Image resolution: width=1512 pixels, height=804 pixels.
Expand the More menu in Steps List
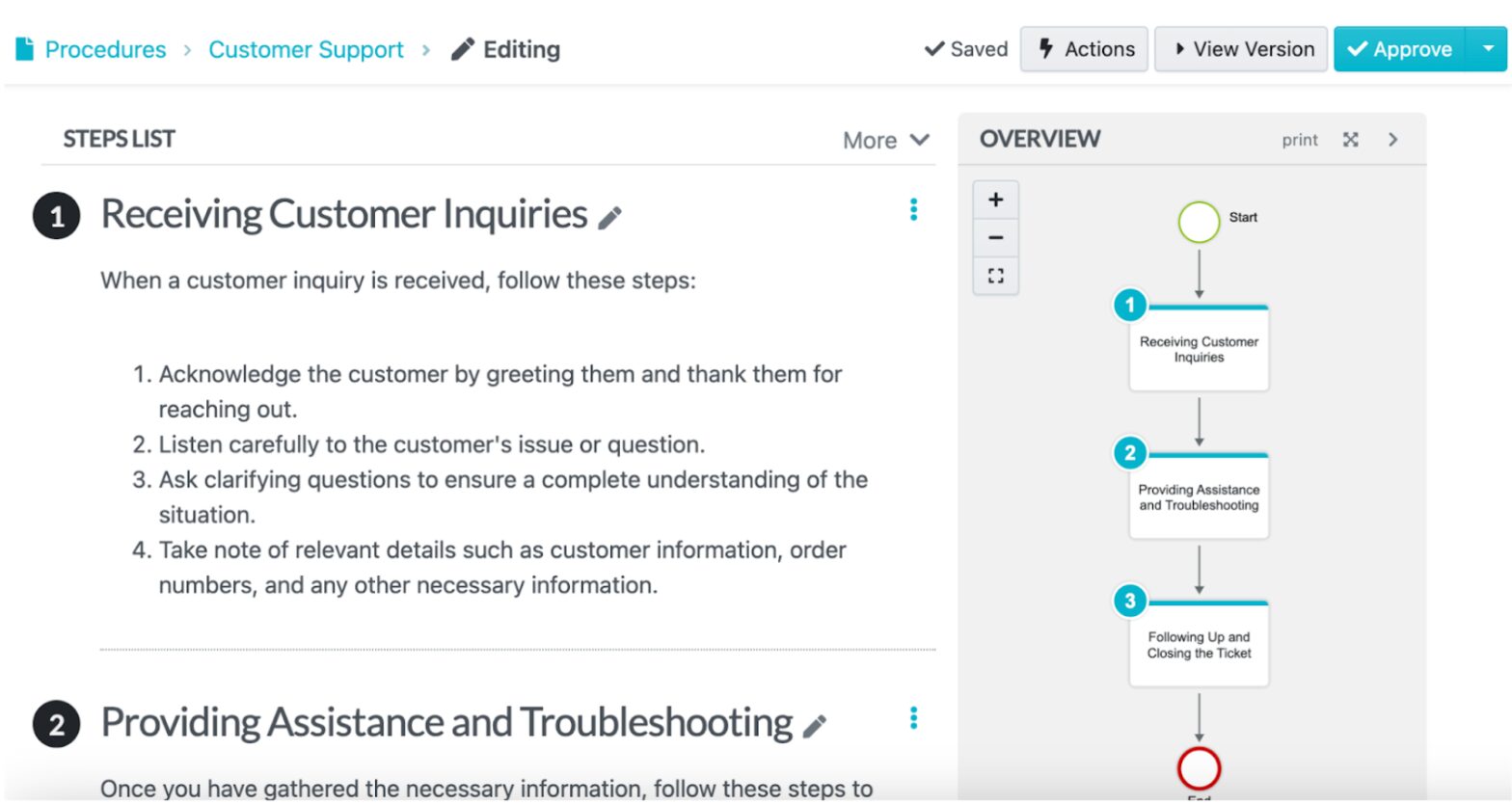click(886, 141)
